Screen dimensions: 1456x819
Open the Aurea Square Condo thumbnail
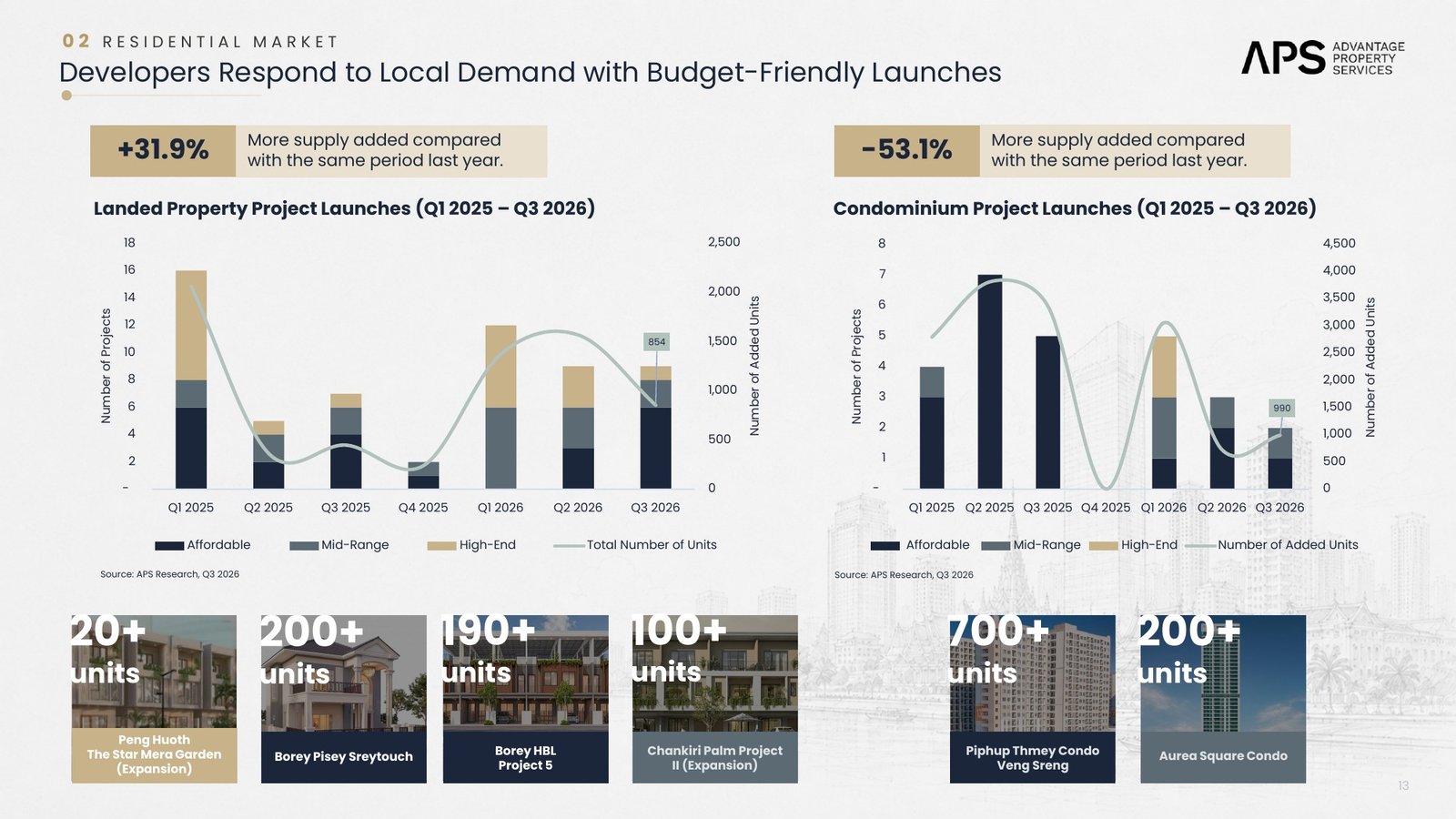coord(1223,699)
